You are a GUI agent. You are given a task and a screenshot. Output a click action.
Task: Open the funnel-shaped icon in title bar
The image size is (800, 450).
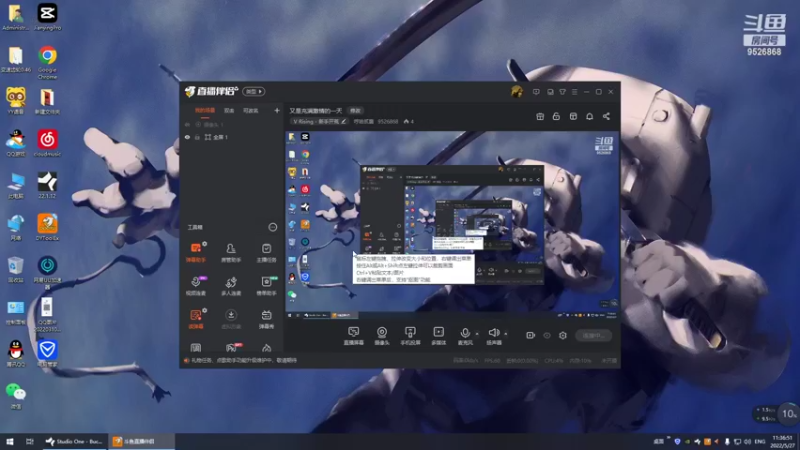562,92
